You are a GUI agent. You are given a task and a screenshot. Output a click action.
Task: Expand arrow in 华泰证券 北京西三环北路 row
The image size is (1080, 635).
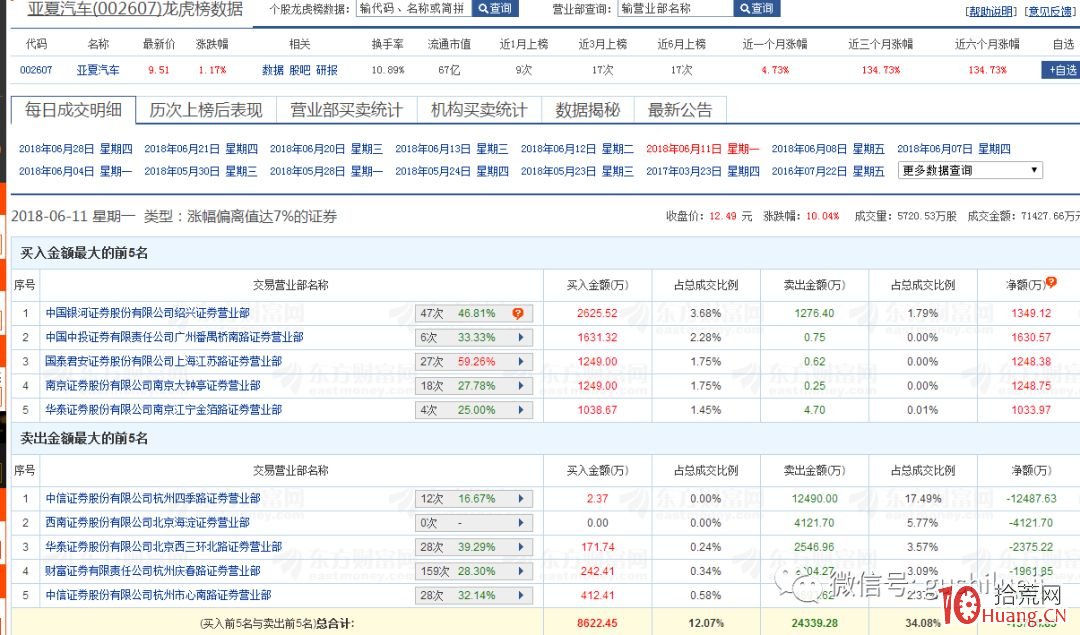coord(521,547)
